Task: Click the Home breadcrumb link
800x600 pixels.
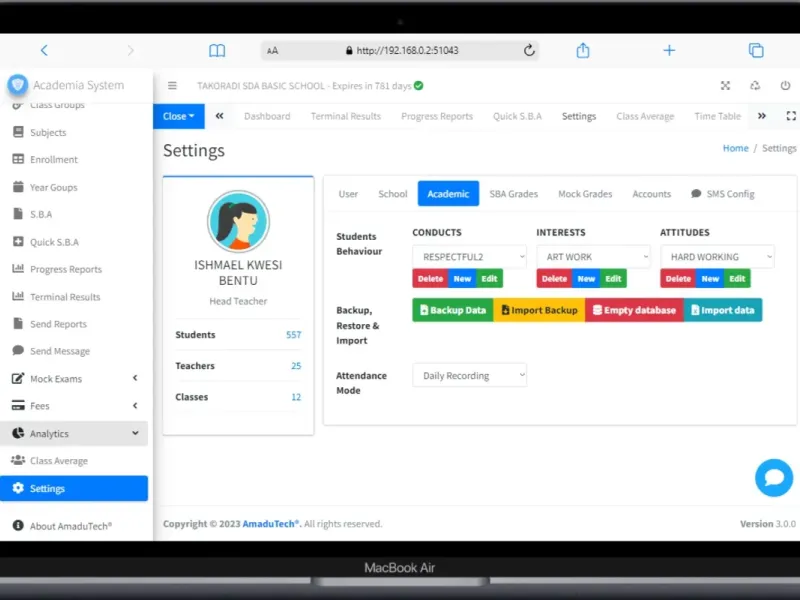Action: 735,148
